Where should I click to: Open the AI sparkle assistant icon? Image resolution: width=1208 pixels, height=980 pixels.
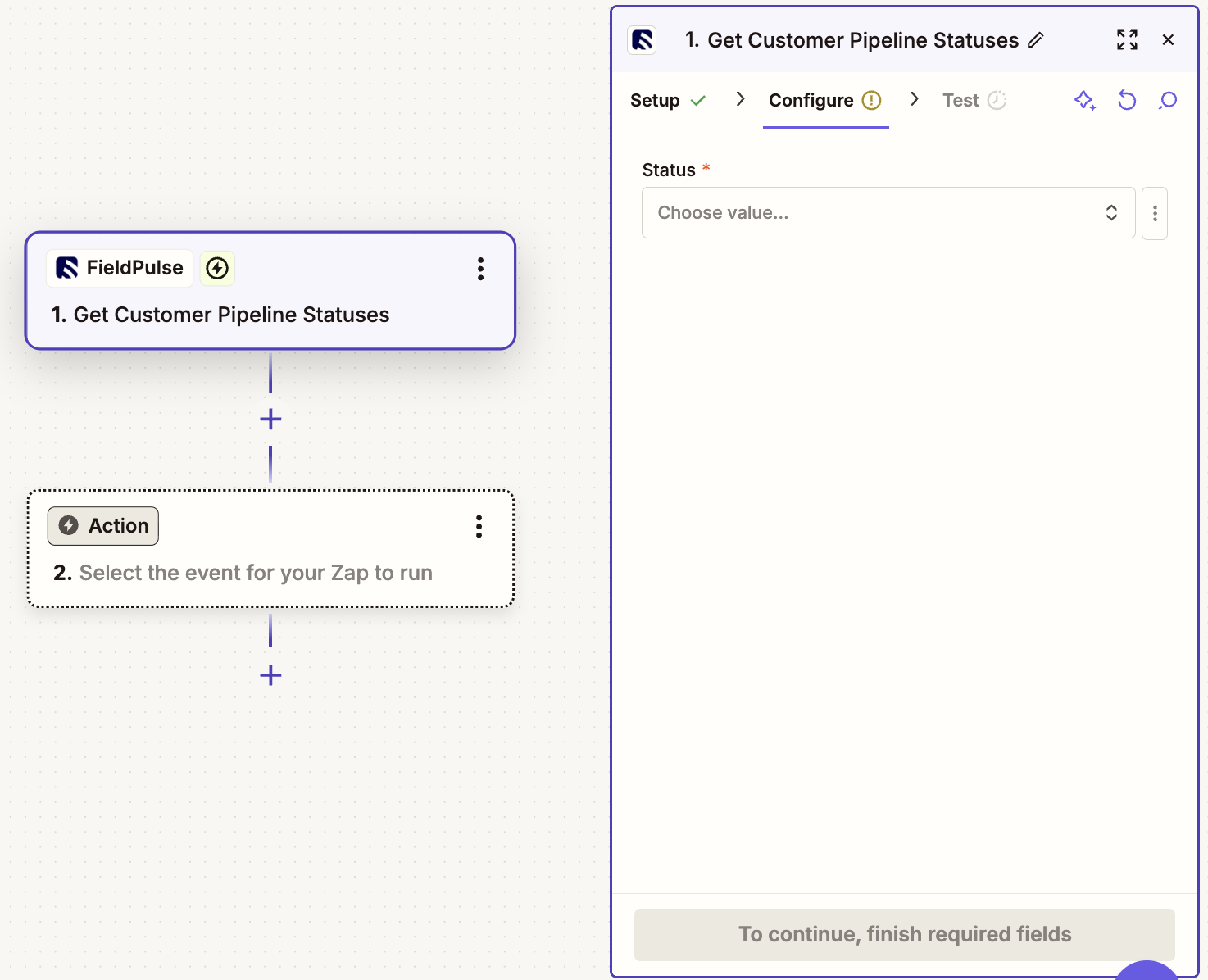tap(1085, 100)
